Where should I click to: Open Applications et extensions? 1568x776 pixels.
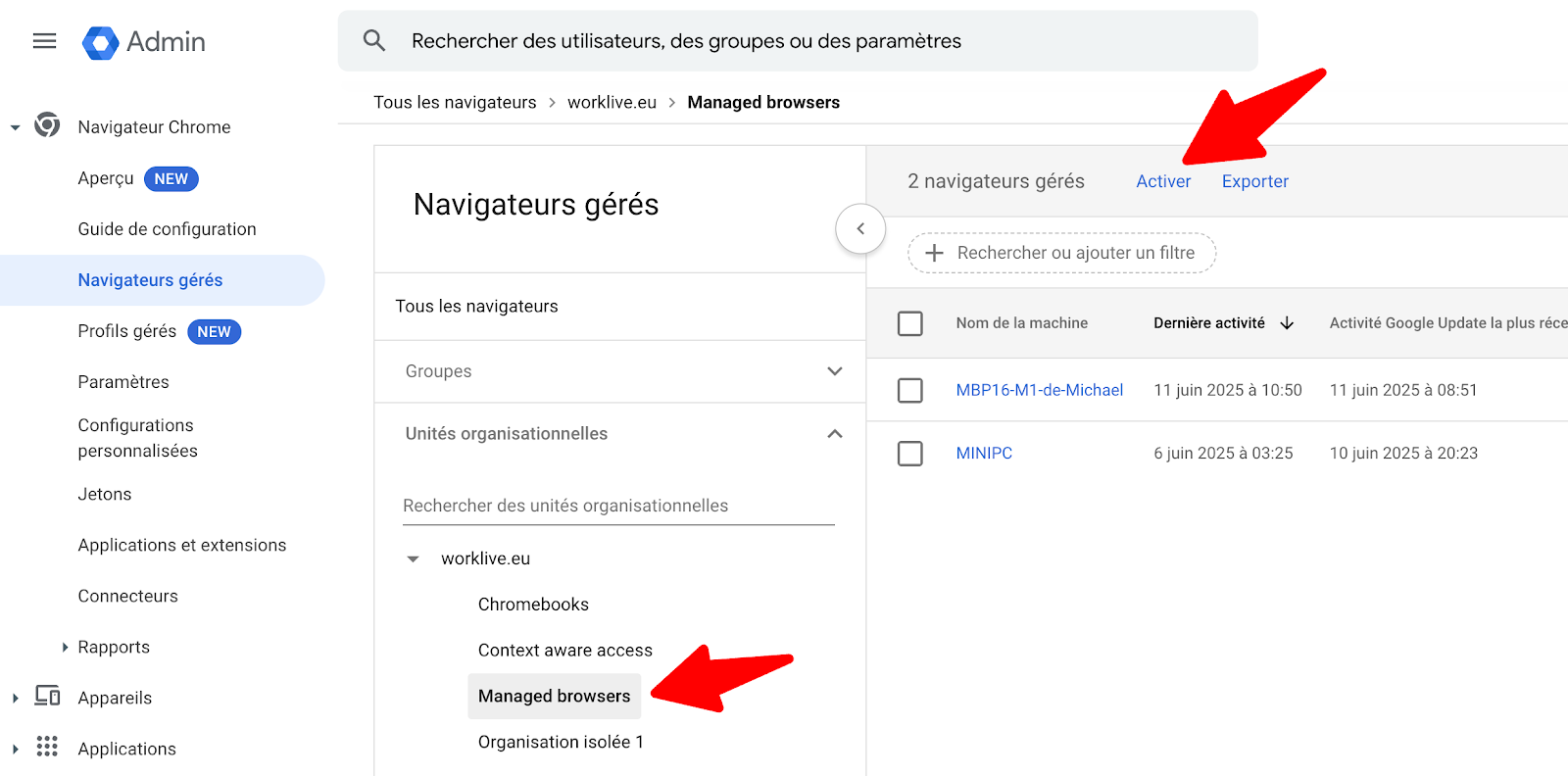182,545
